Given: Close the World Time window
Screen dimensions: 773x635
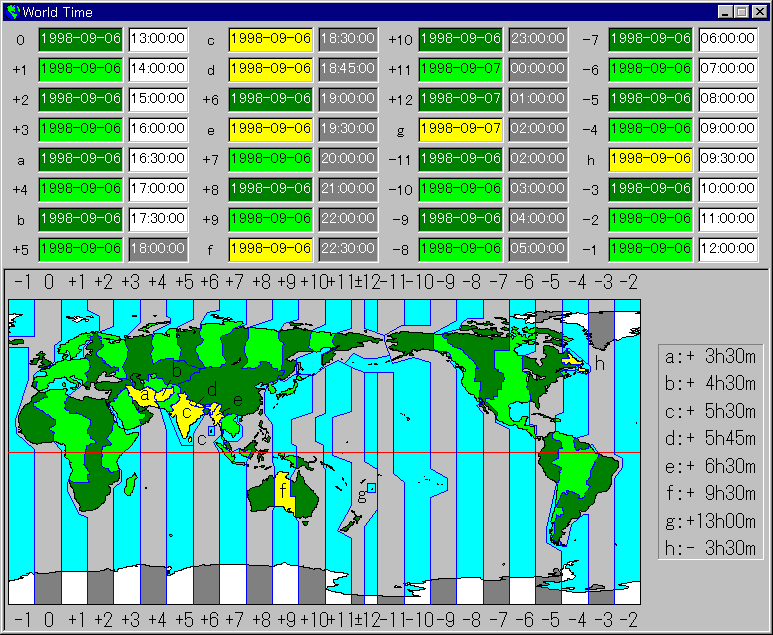Looking at the screenshot, I should click(759, 12).
